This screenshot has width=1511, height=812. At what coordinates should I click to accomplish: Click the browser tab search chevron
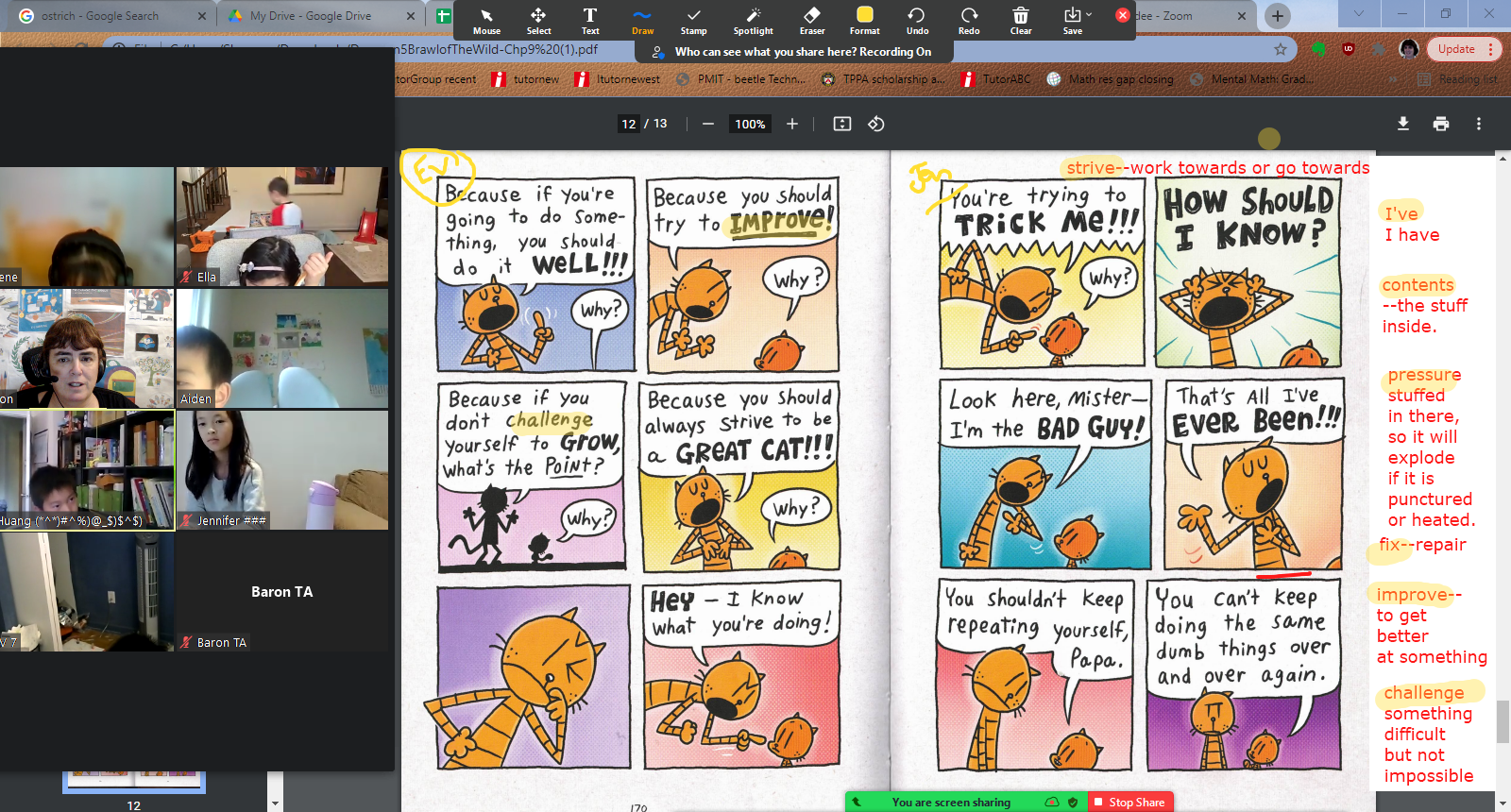point(1359,13)
